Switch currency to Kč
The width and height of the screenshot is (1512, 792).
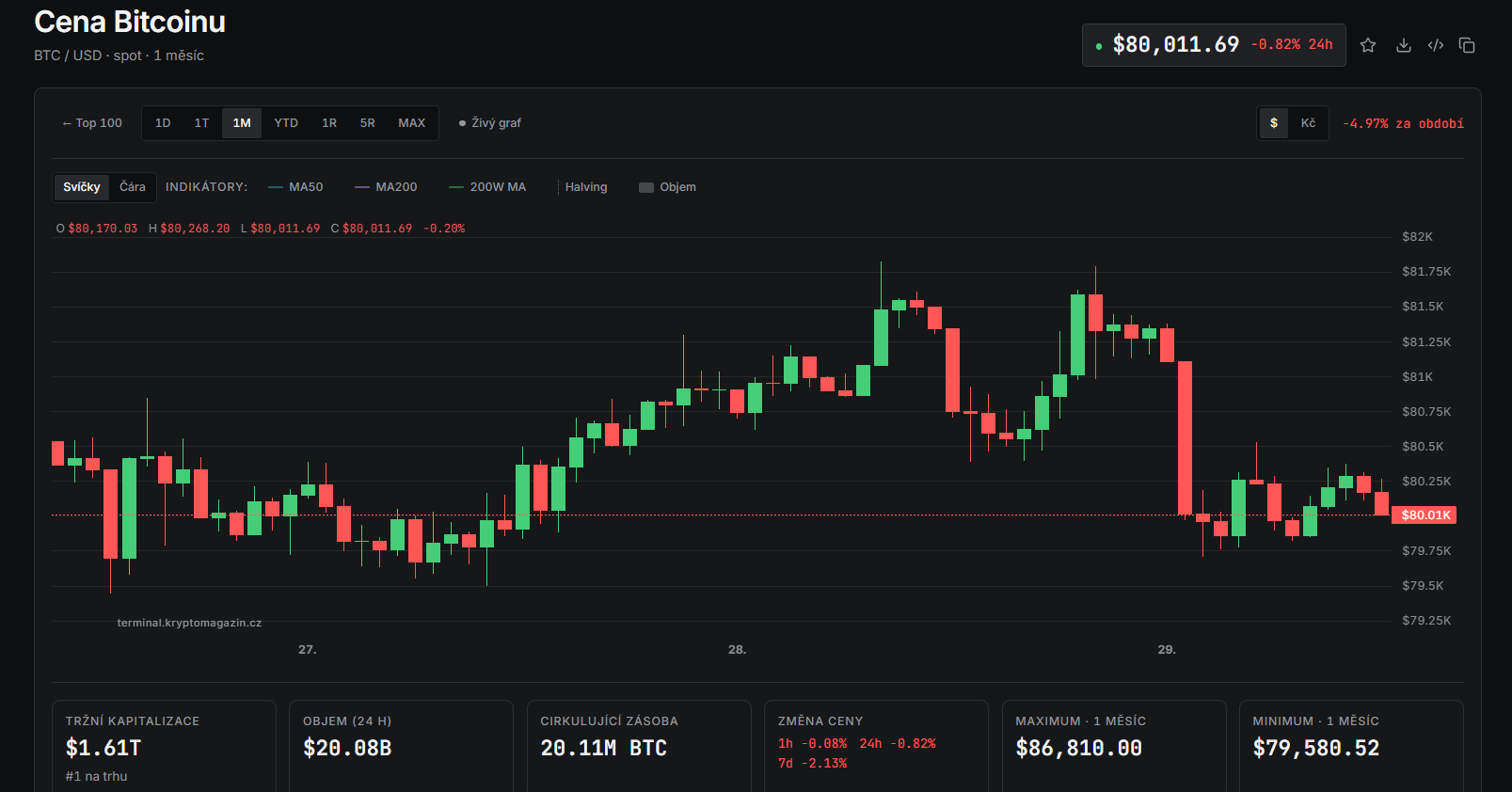[1308, 123]
